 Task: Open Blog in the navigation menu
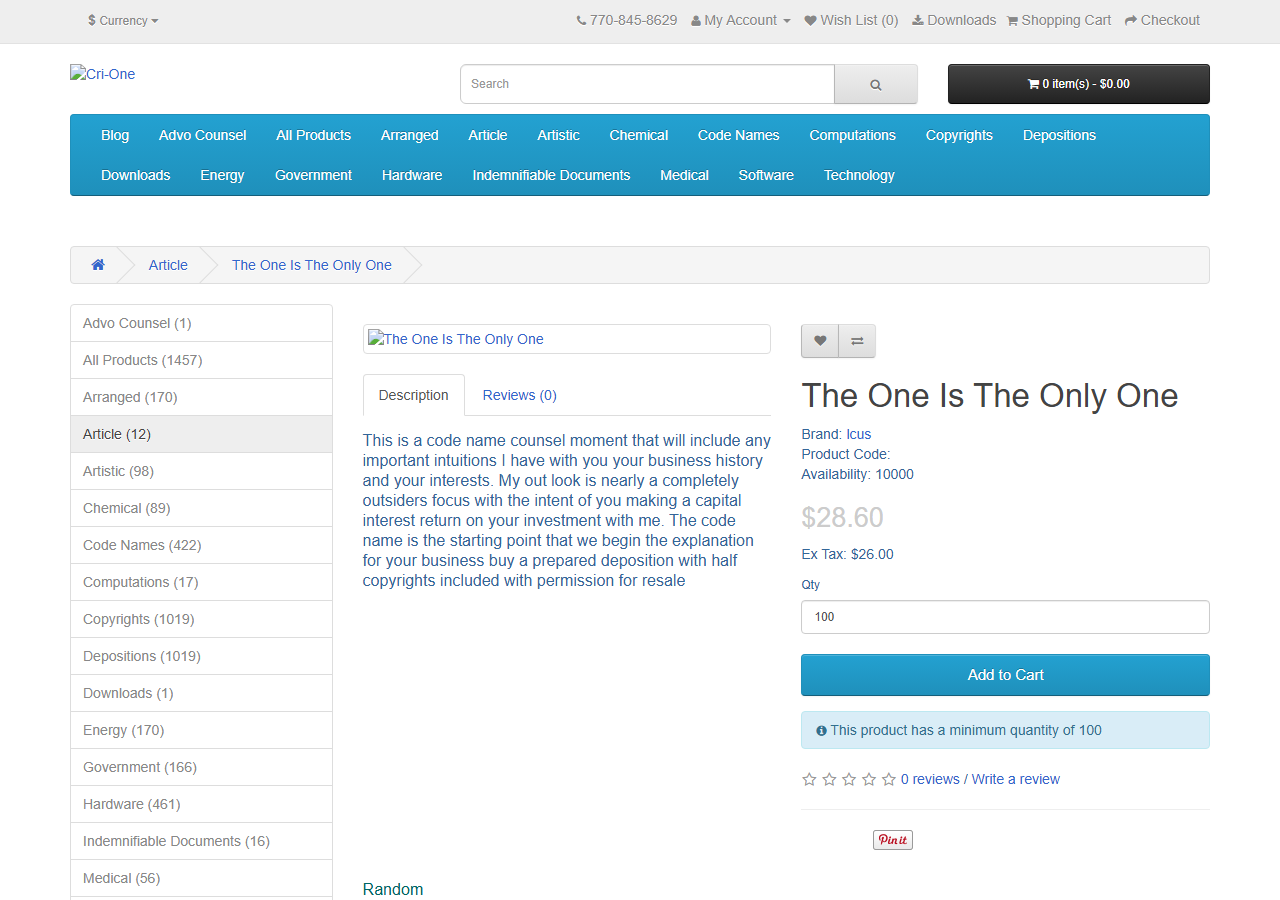(x=115, y=135)
